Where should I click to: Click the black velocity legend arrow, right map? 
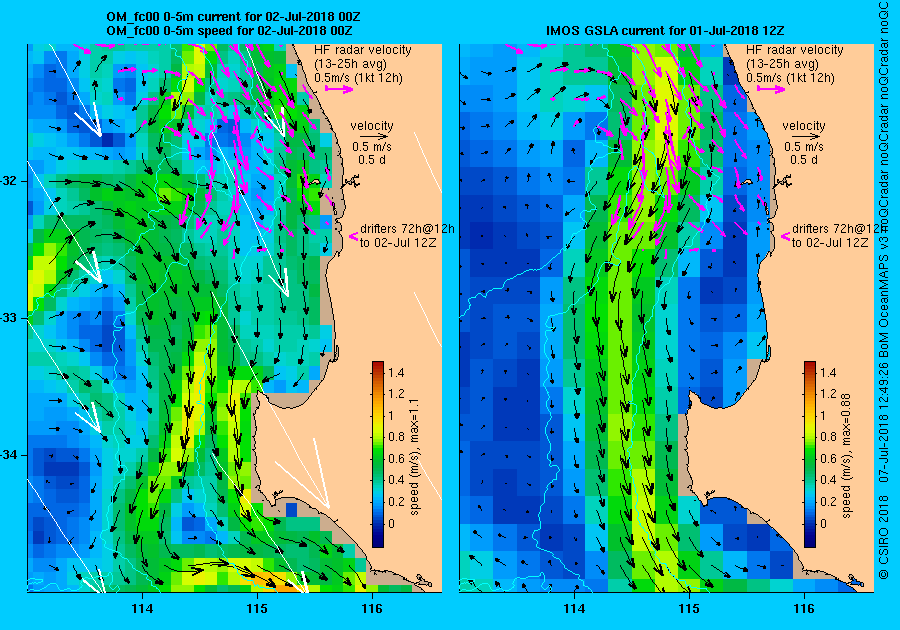806,137
